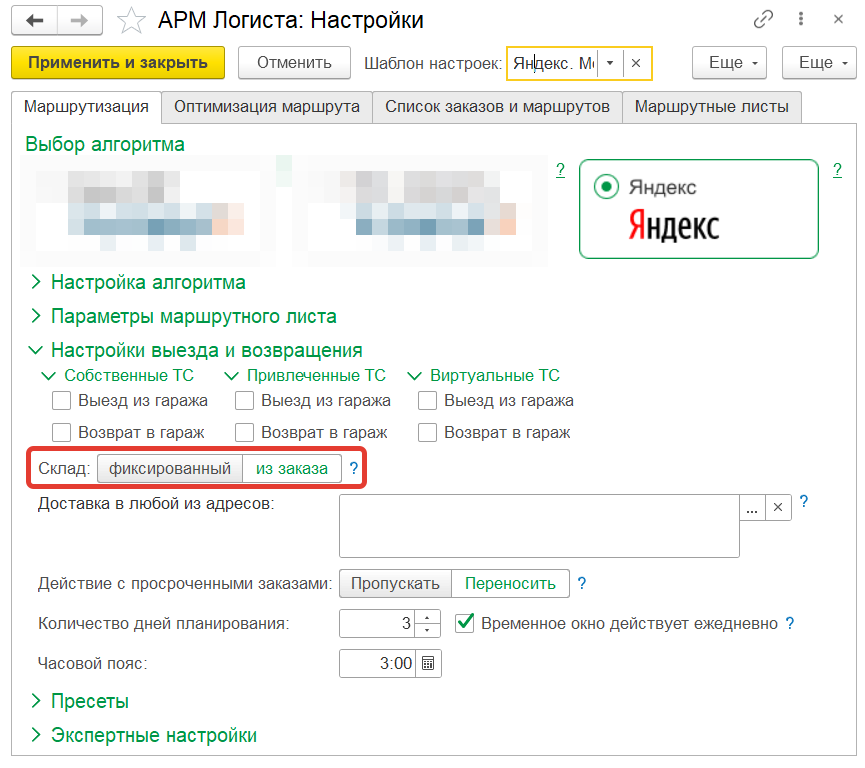Go forward with the right arrow button
Screen dimensions: 865x768
click(80, 20)
